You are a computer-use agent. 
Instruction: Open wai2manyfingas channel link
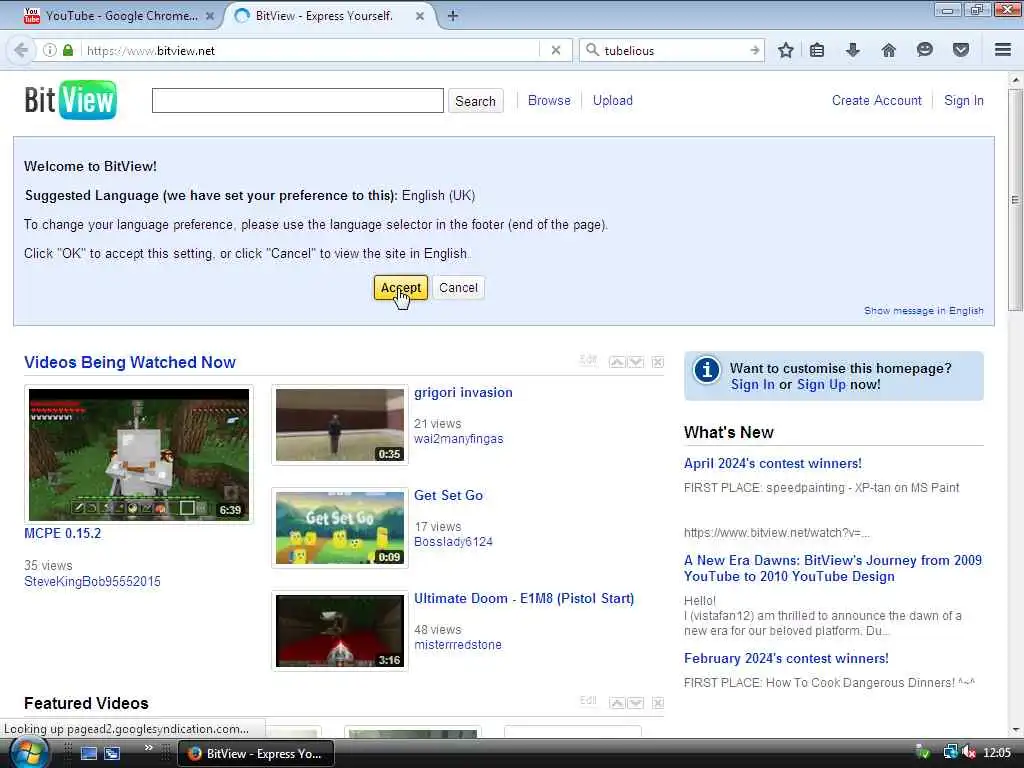tap(458, 439)
